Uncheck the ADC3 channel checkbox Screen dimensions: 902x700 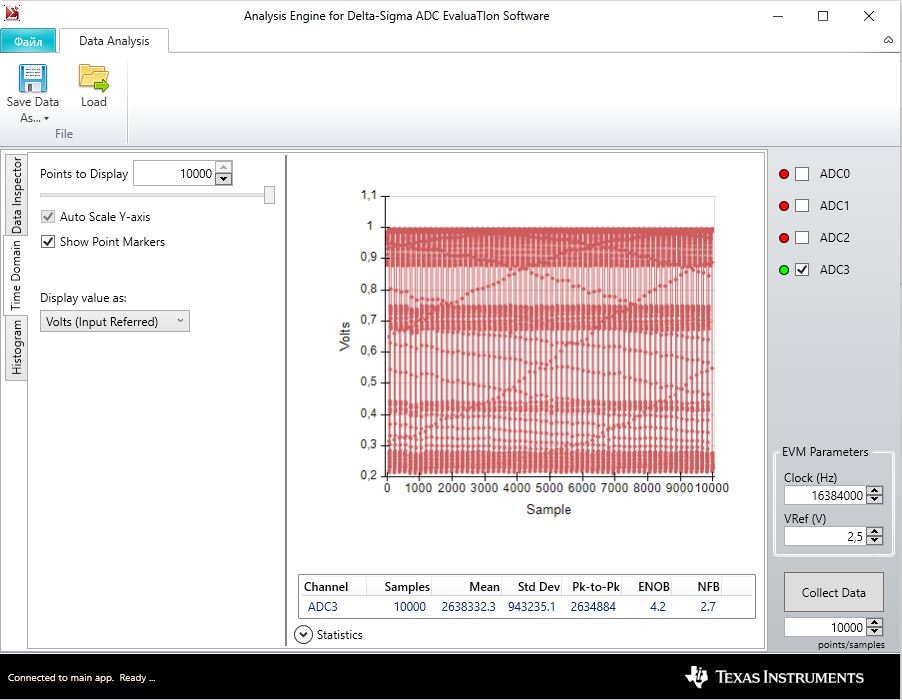coord(802,270)
